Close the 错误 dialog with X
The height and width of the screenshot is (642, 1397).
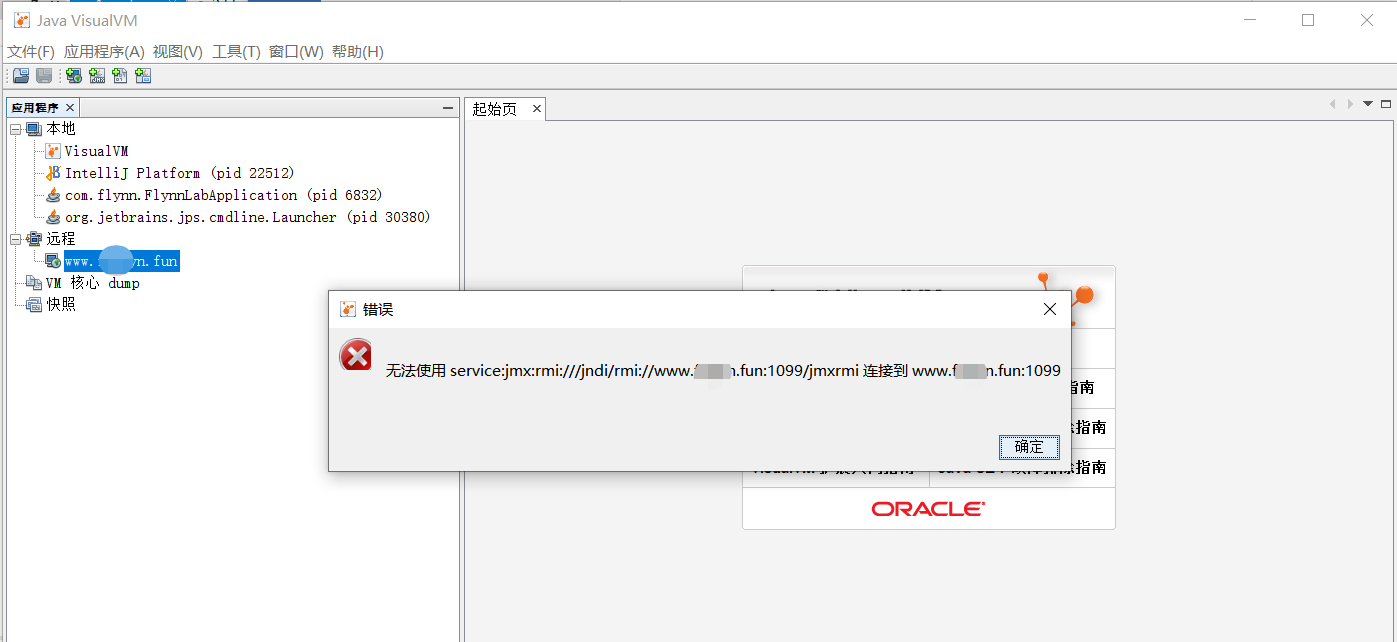[1050, 309]
